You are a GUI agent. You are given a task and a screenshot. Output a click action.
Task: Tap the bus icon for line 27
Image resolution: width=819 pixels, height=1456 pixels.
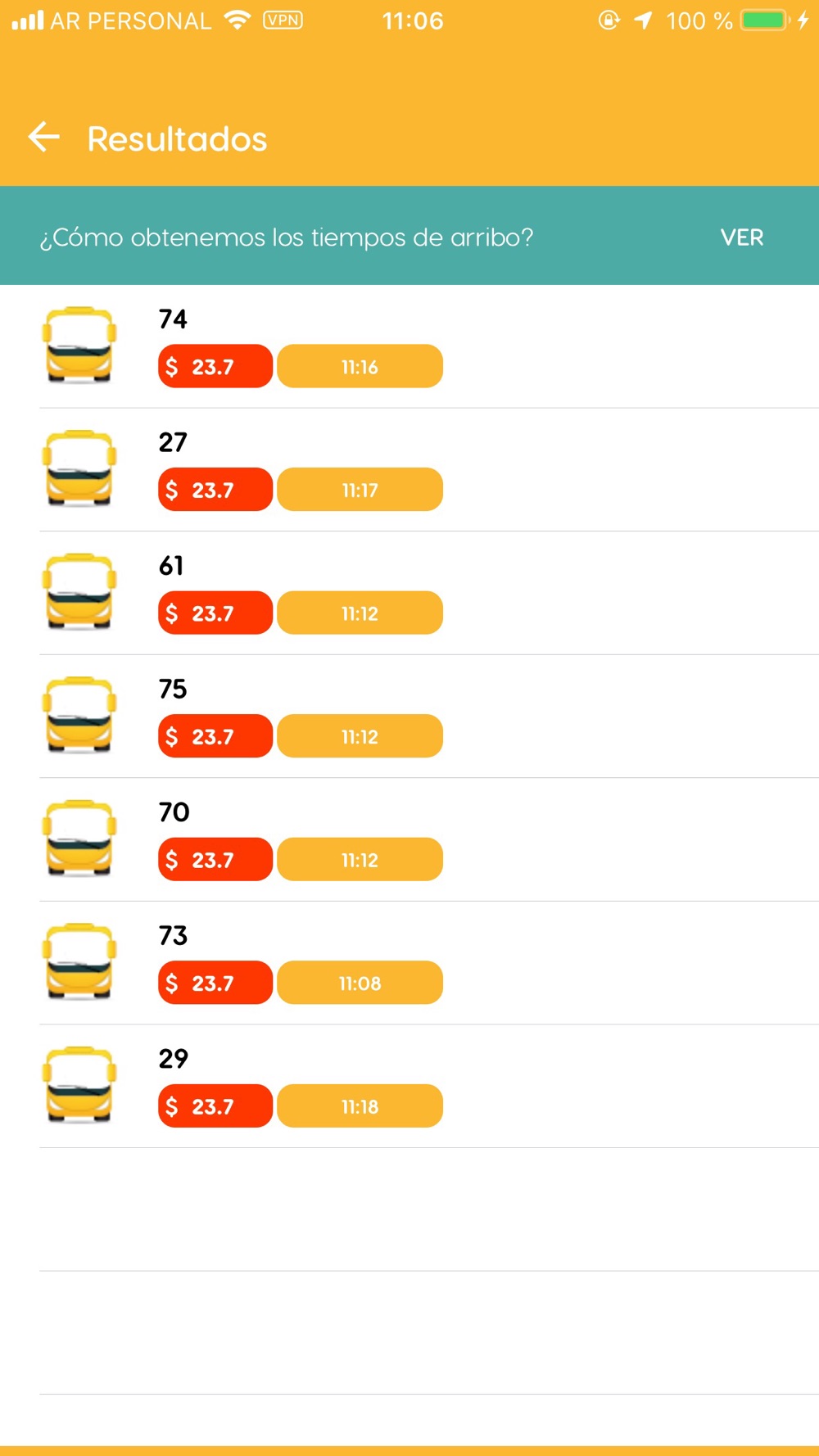(x=79, y=468)
